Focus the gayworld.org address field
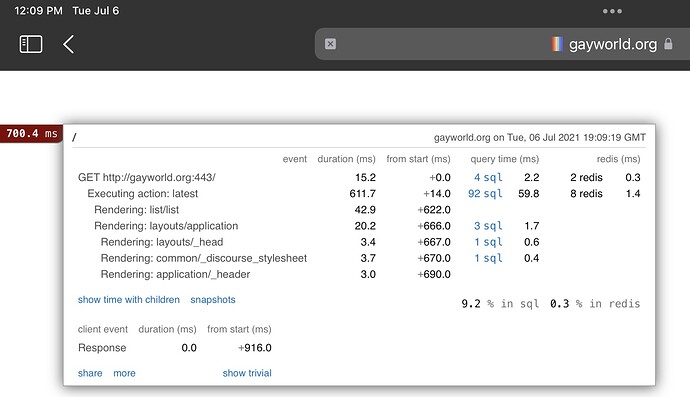The image size is (690, 397). tap(502, 44)
